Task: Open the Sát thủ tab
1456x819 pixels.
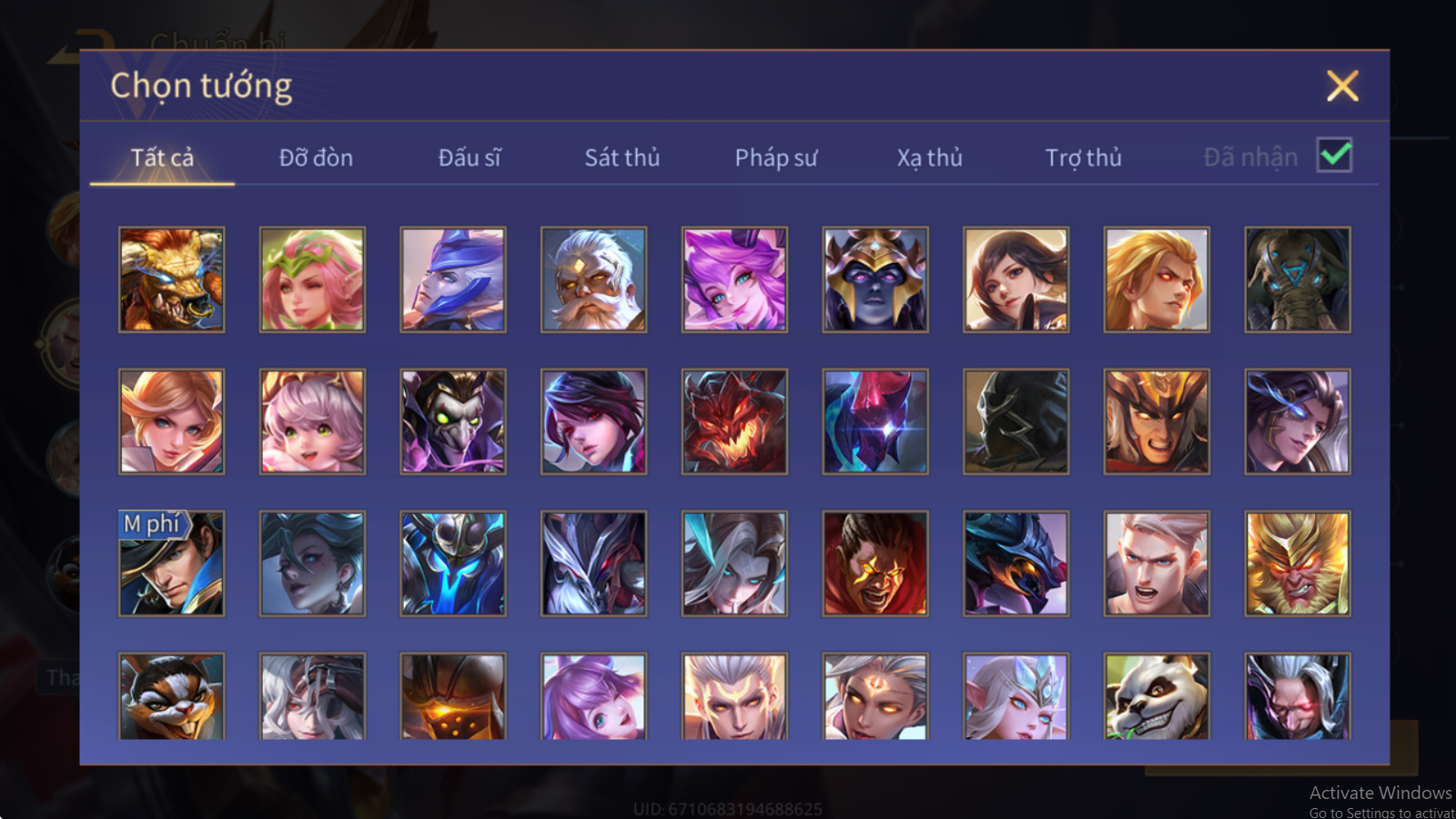Action: pyautogui.click(x=622, y=157)
